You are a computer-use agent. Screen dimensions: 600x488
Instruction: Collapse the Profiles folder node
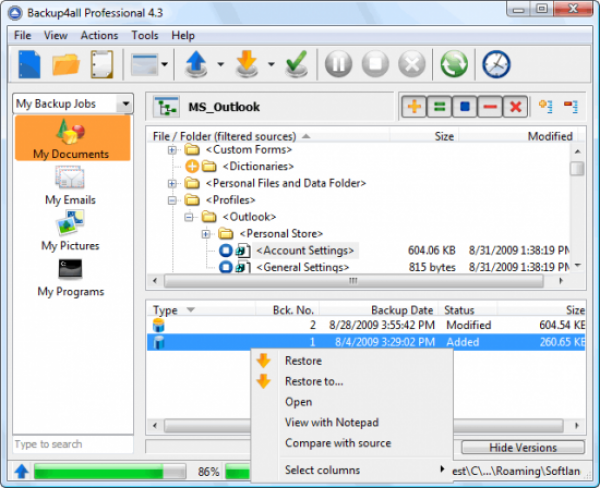pyautogui.click(x=173, y=200)
